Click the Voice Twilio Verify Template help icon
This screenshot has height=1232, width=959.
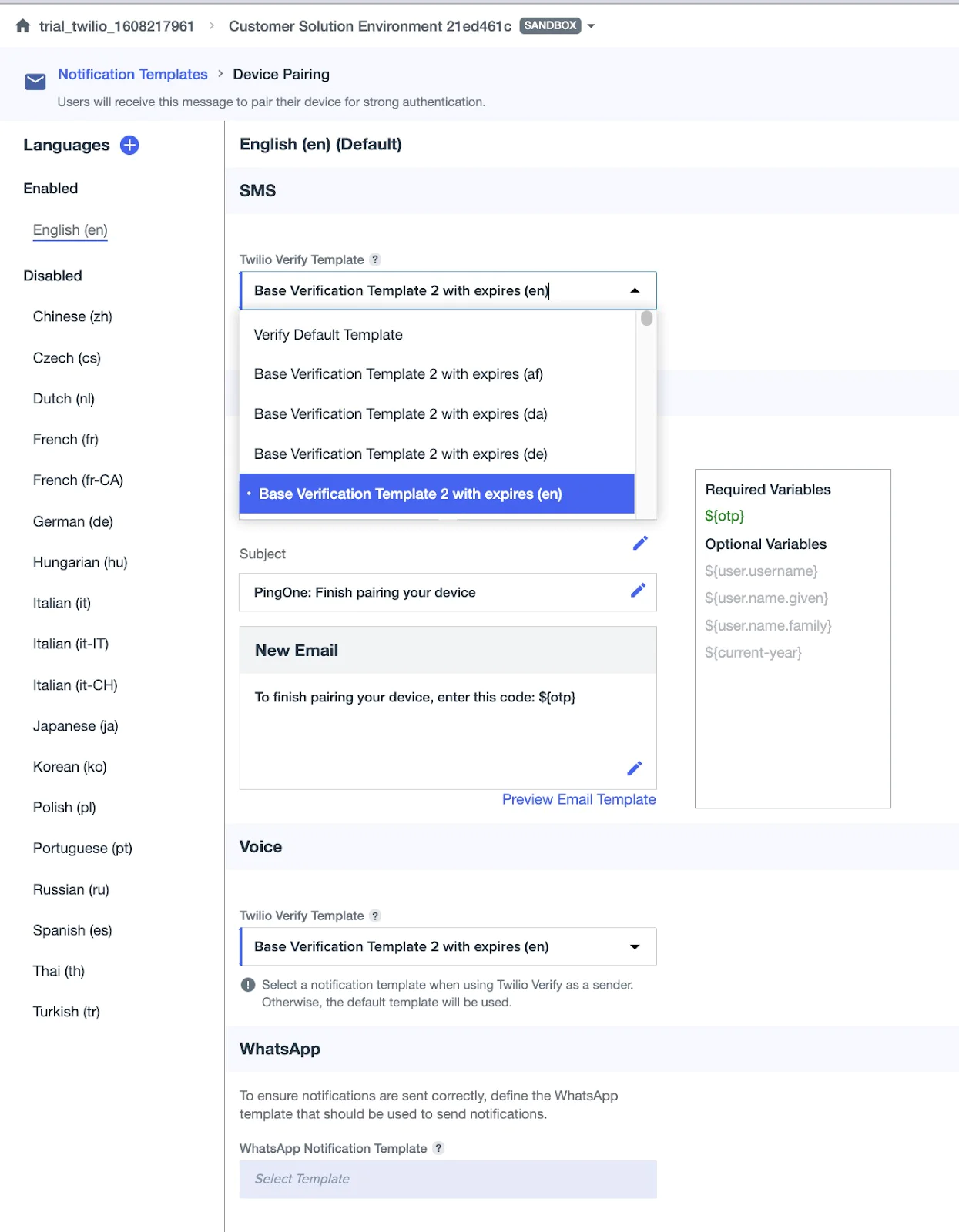click(375, 916)
